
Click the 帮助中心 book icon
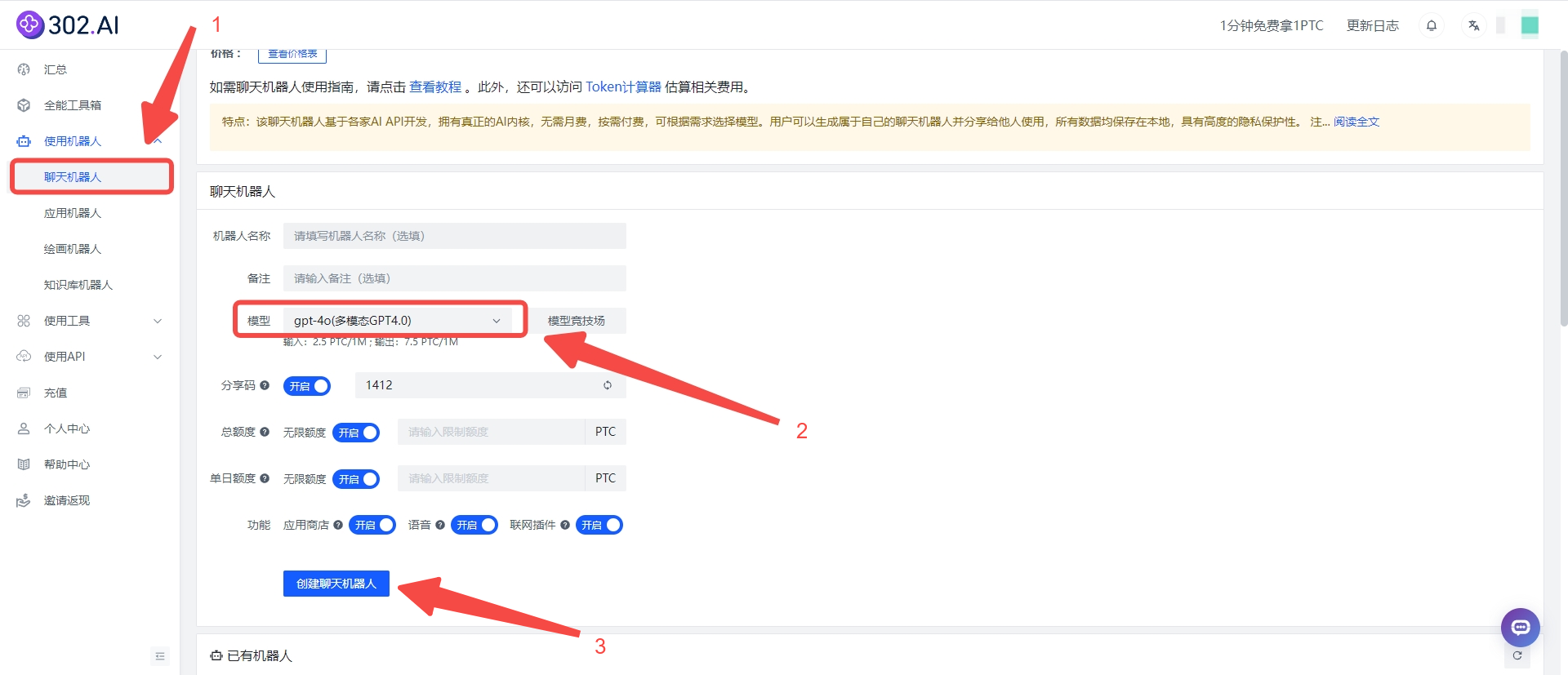[x=24, y=464]
